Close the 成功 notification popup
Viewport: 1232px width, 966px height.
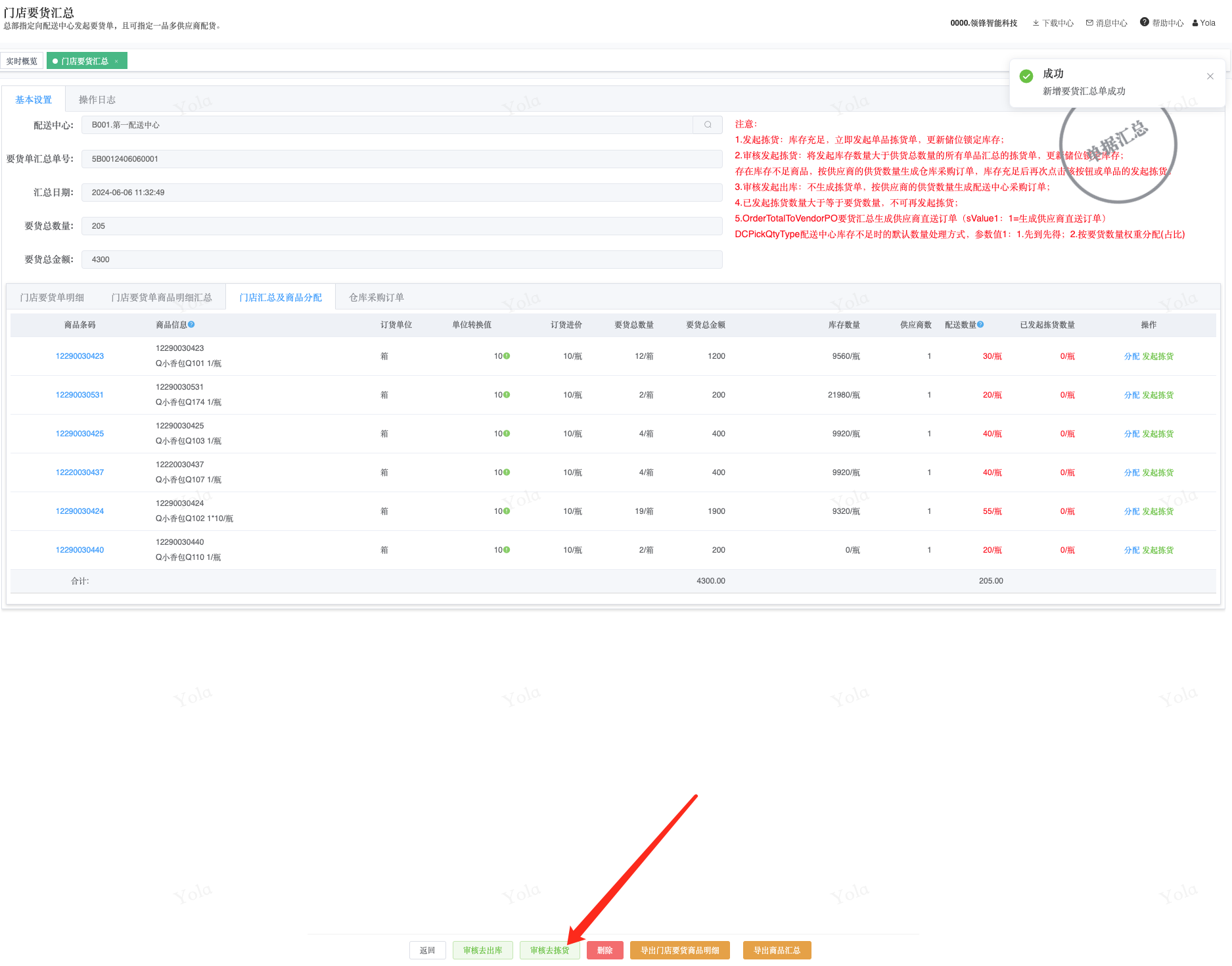1210,76
